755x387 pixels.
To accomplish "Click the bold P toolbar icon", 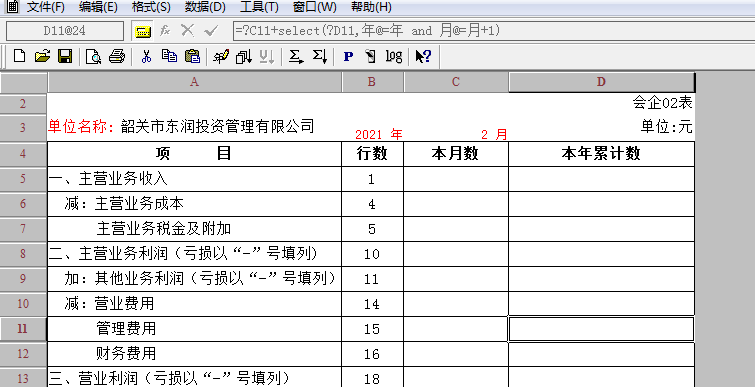I will click(348, 56).
